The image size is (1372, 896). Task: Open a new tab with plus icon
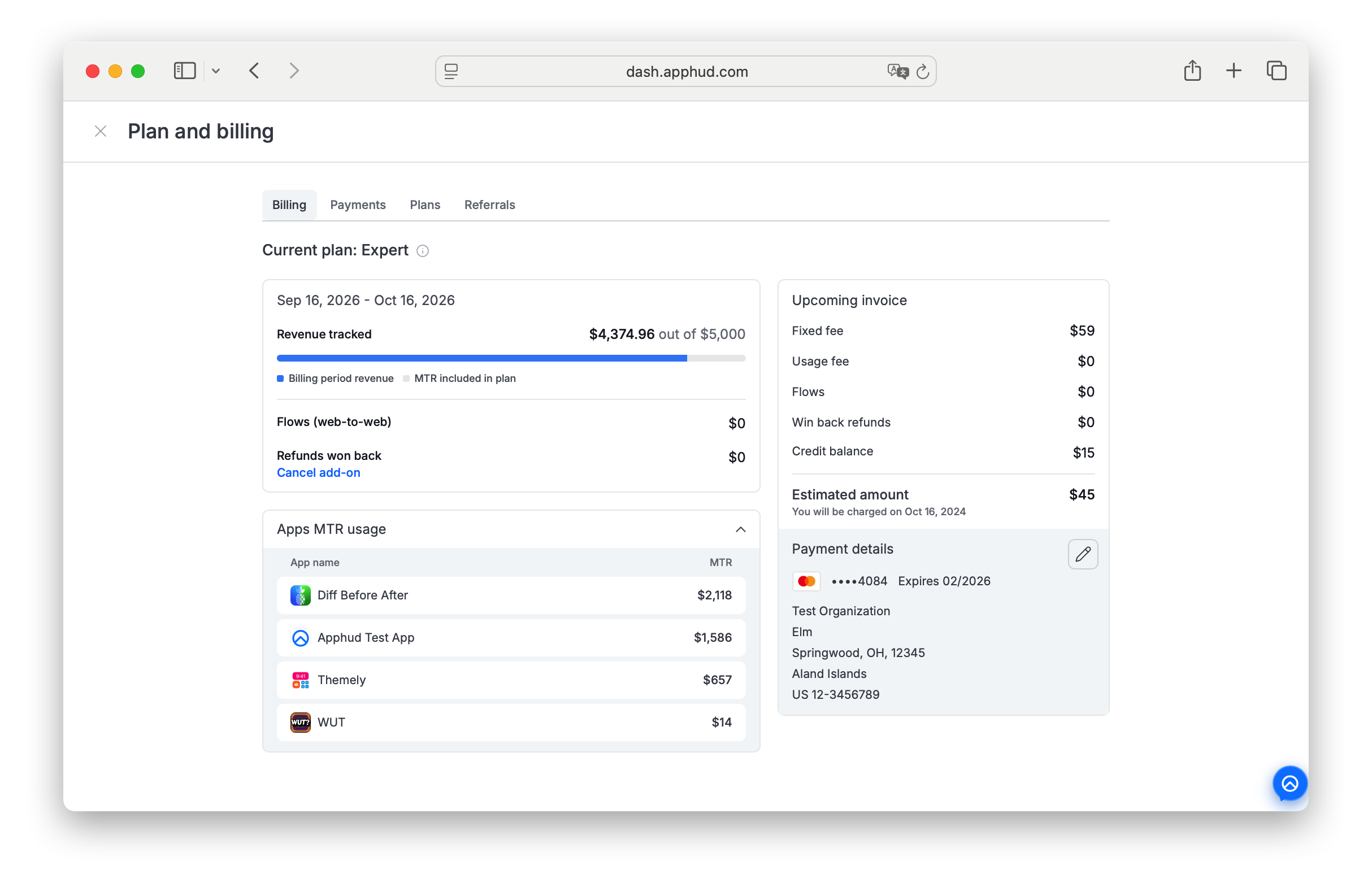click(x=1233, y=71)
